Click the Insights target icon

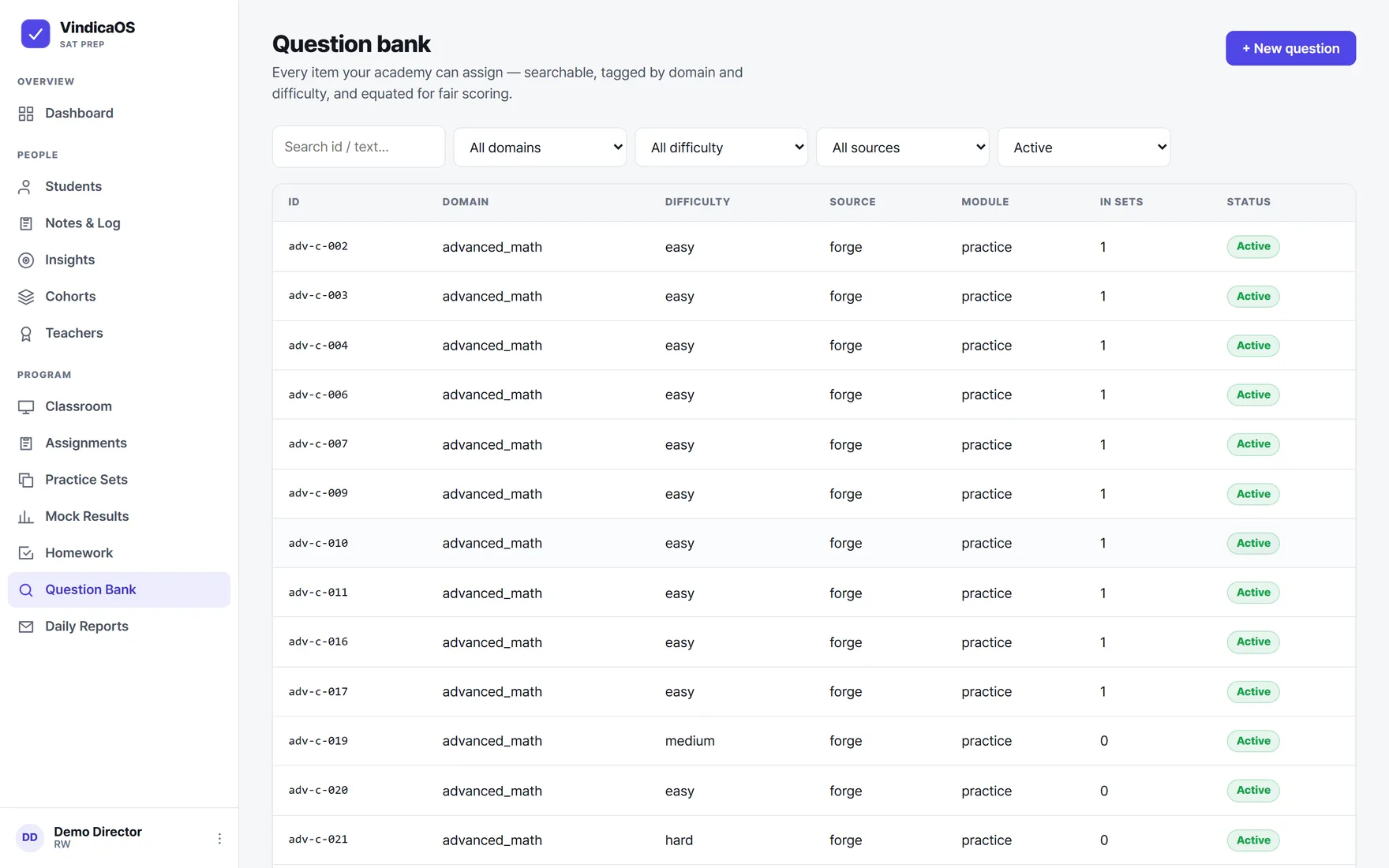(26, 260)
